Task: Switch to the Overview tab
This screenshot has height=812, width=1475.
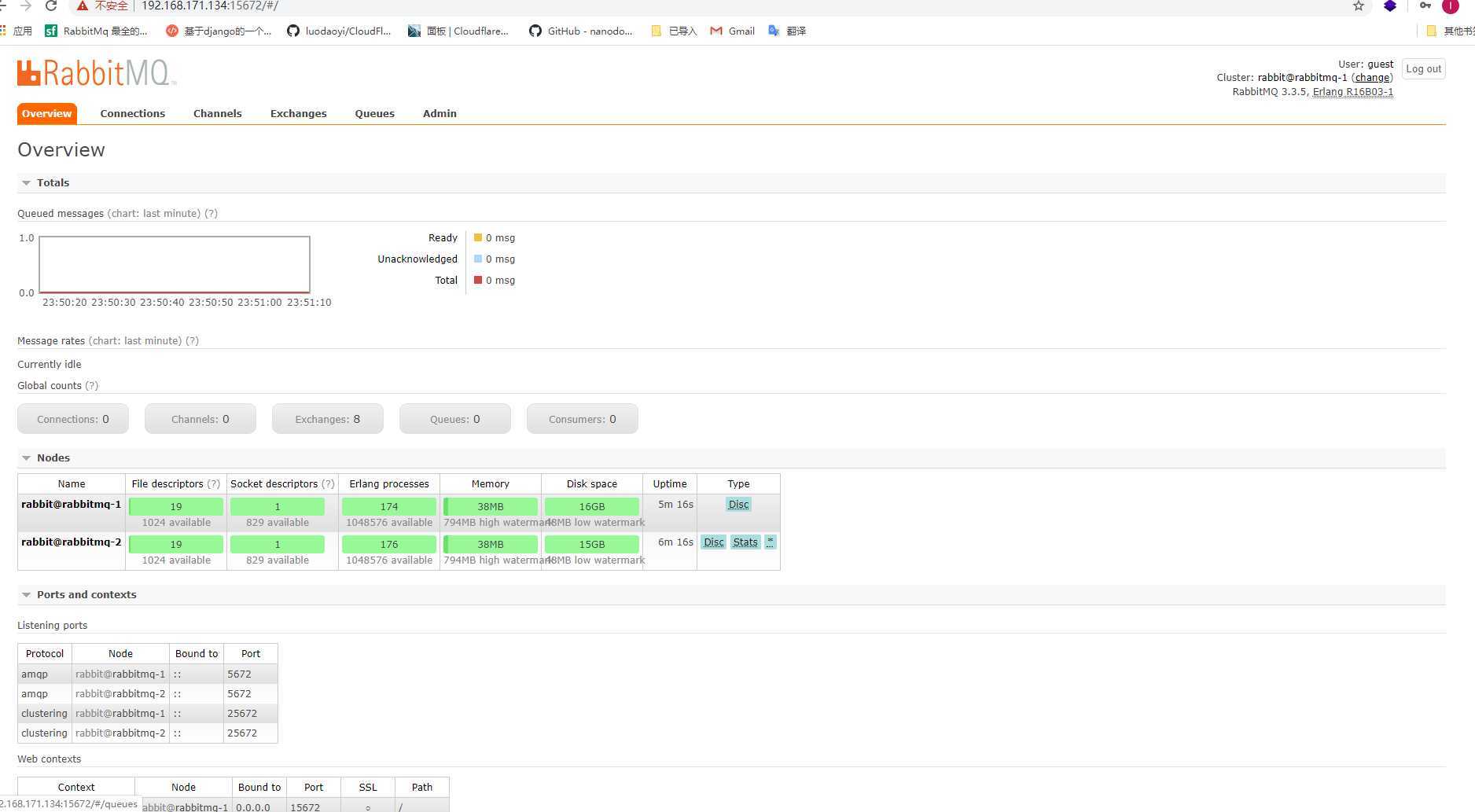Action: click(47, 113)
